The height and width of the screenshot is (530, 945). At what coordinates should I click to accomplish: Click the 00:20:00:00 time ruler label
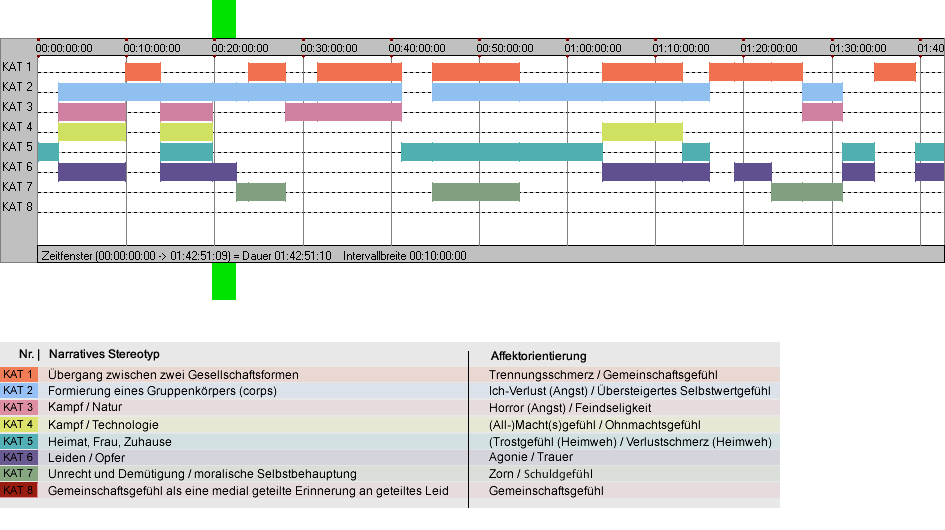coord(240,48)
